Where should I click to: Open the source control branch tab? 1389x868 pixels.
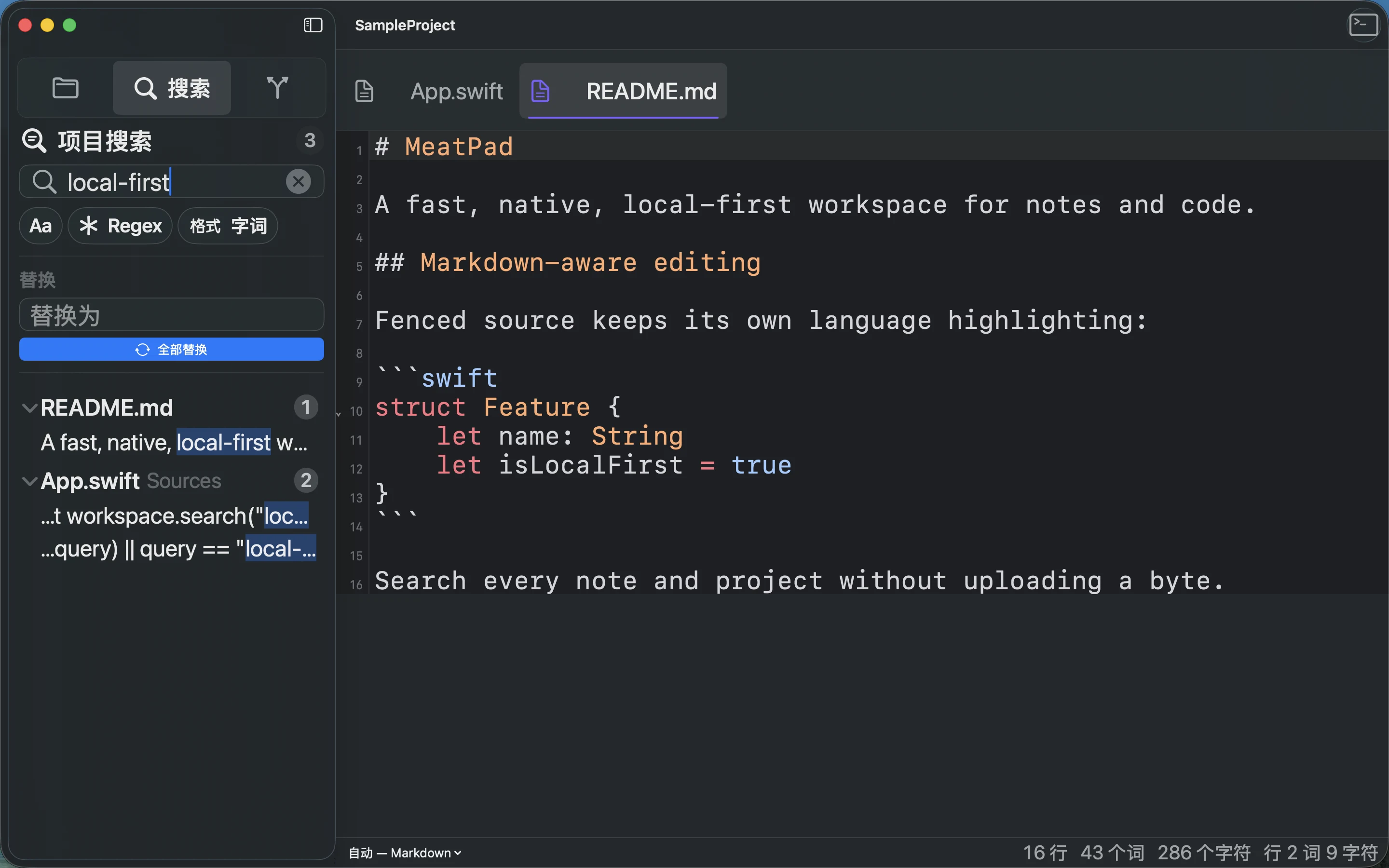[278, 88]
